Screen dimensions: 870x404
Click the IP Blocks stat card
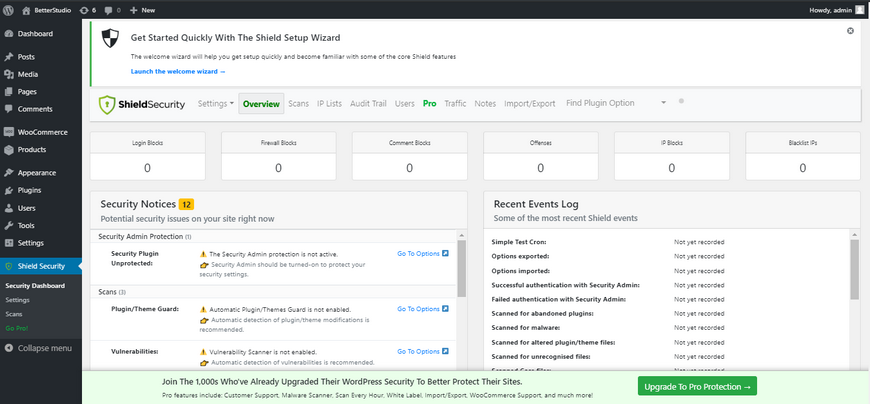click(x=672, y=156)
